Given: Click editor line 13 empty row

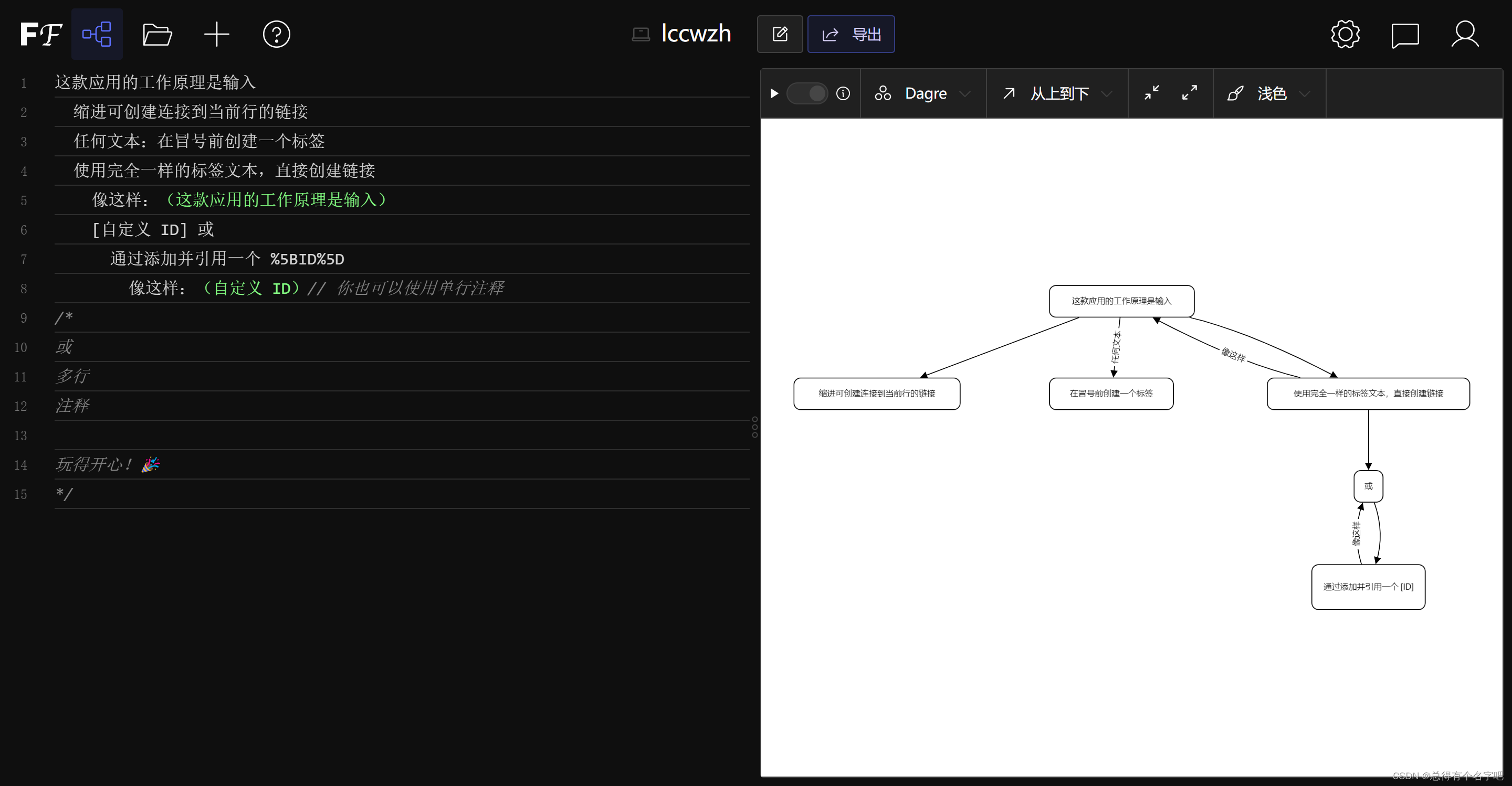Looking at the screenshot, I should pyautogui.click(x=399, y=435).
